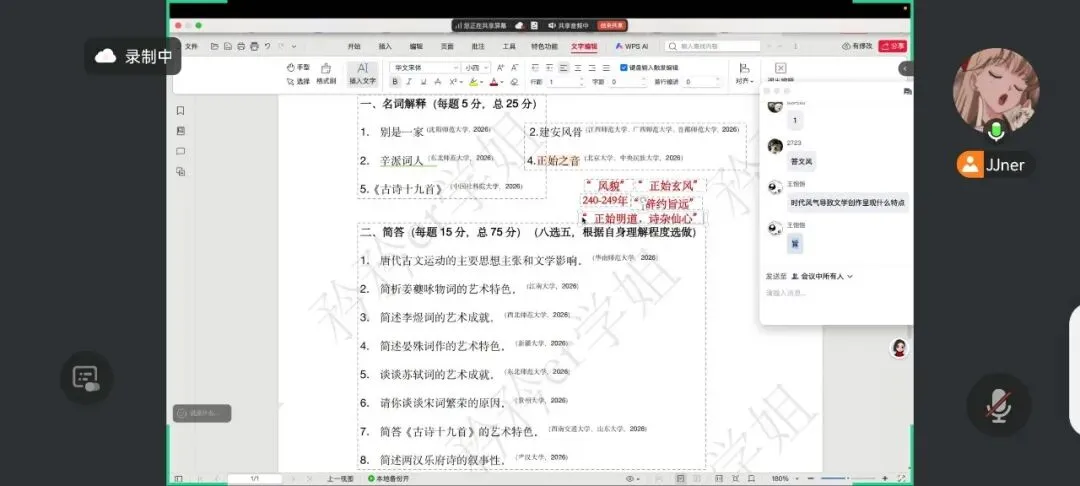This screenshot has width=1080, height=486.
Task: Right-align the text
Action: click(592, 68)
